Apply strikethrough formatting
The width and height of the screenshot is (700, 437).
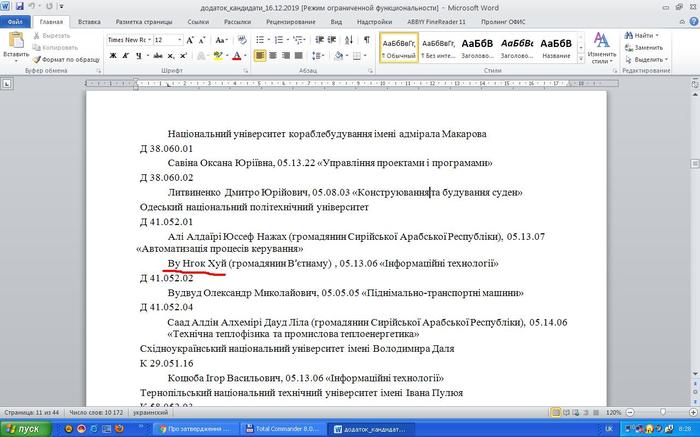158,56
